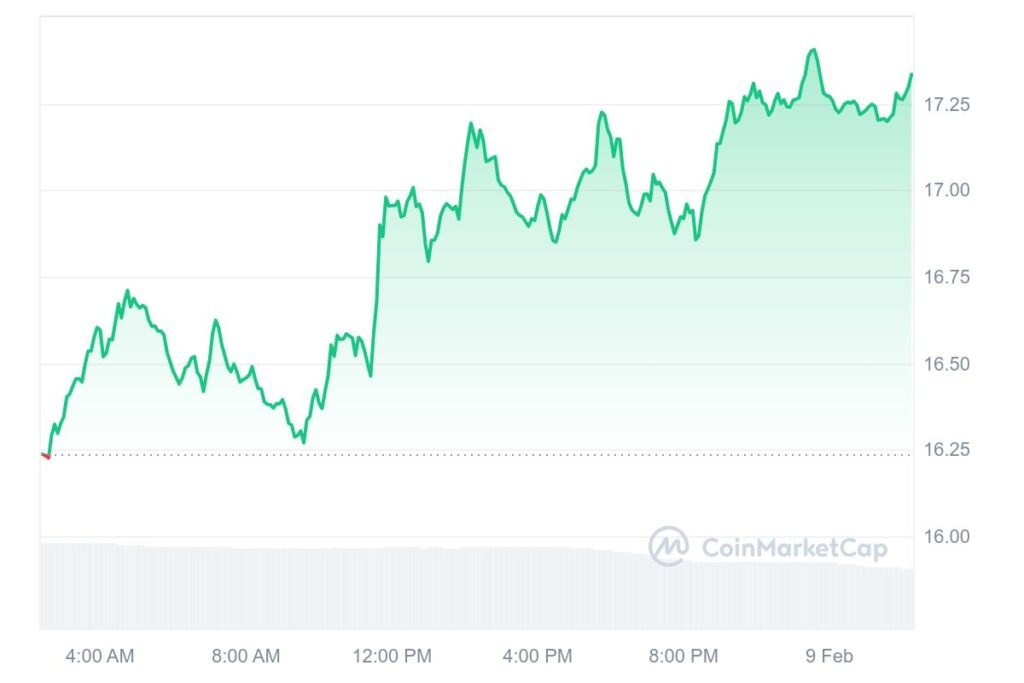Click the 16.00 price axis label
Viewport: 1024px width, 683px height.
946,536
